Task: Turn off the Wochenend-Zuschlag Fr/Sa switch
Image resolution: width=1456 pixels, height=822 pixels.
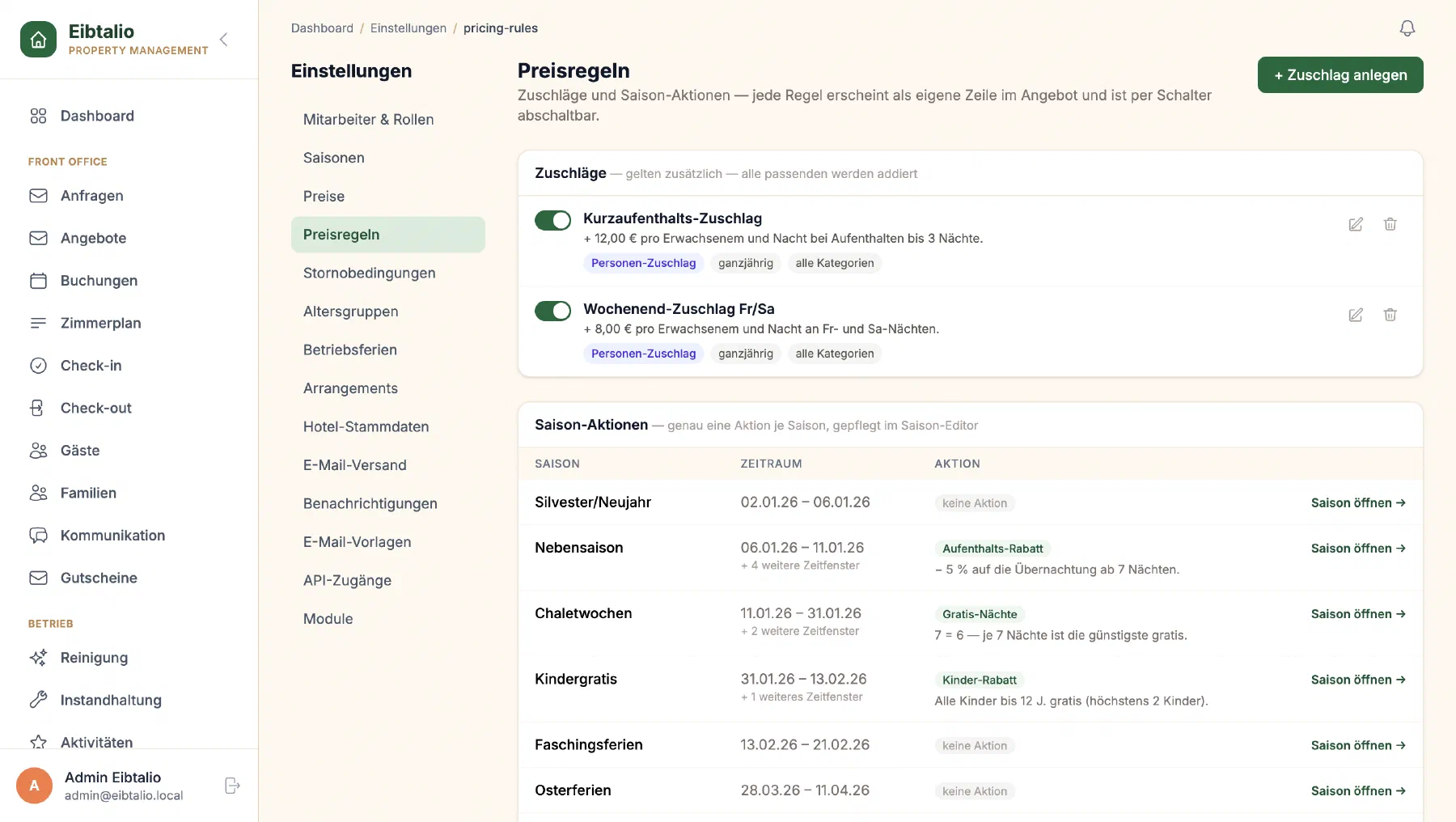Action: coord(552,311)
